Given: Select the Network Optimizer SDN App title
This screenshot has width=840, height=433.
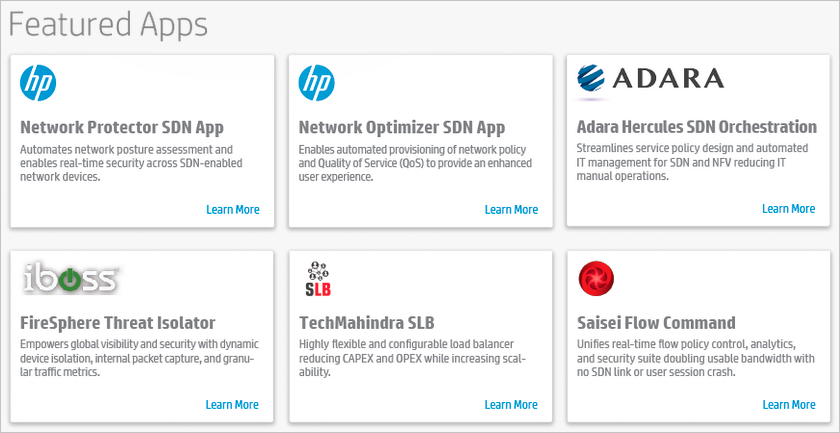Looking at the screenshot, I should pyautogui.click(x=402, y=128).
